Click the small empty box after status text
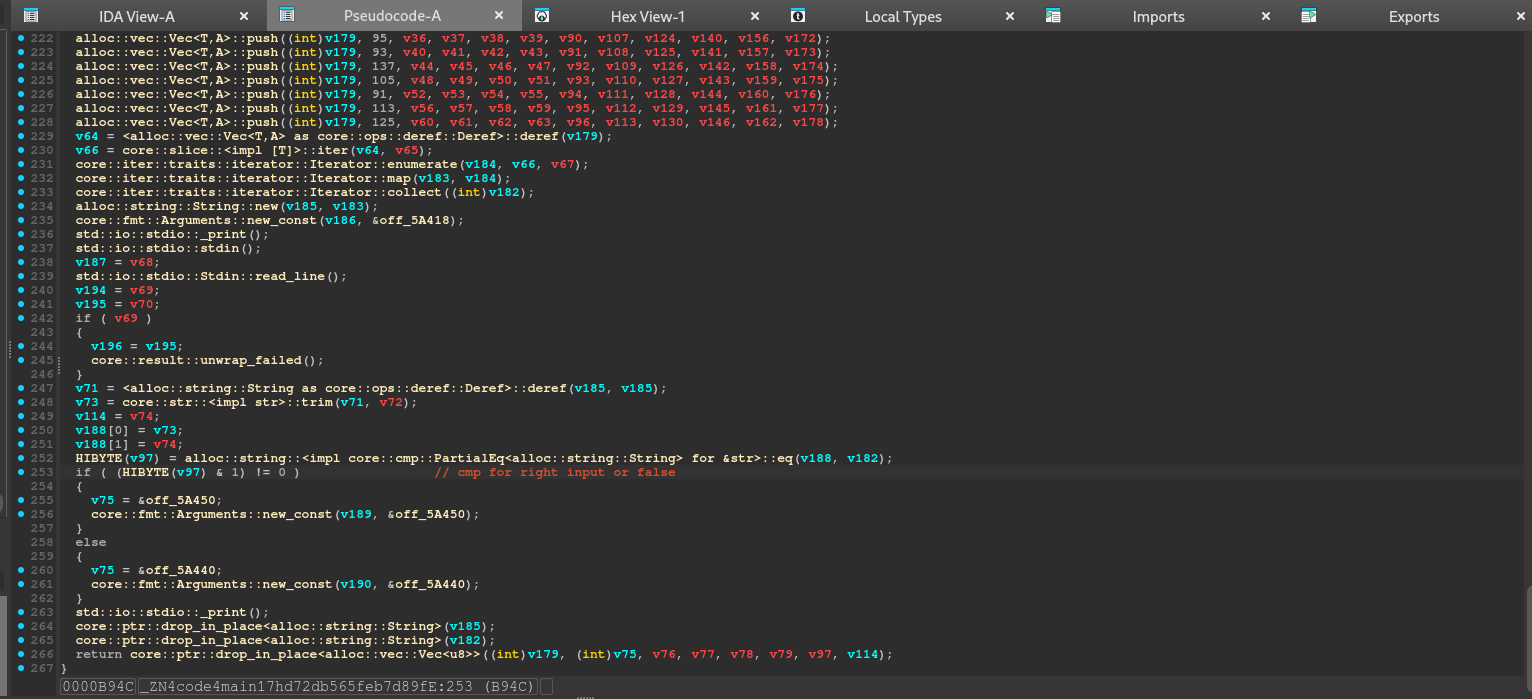 (546, 686)
